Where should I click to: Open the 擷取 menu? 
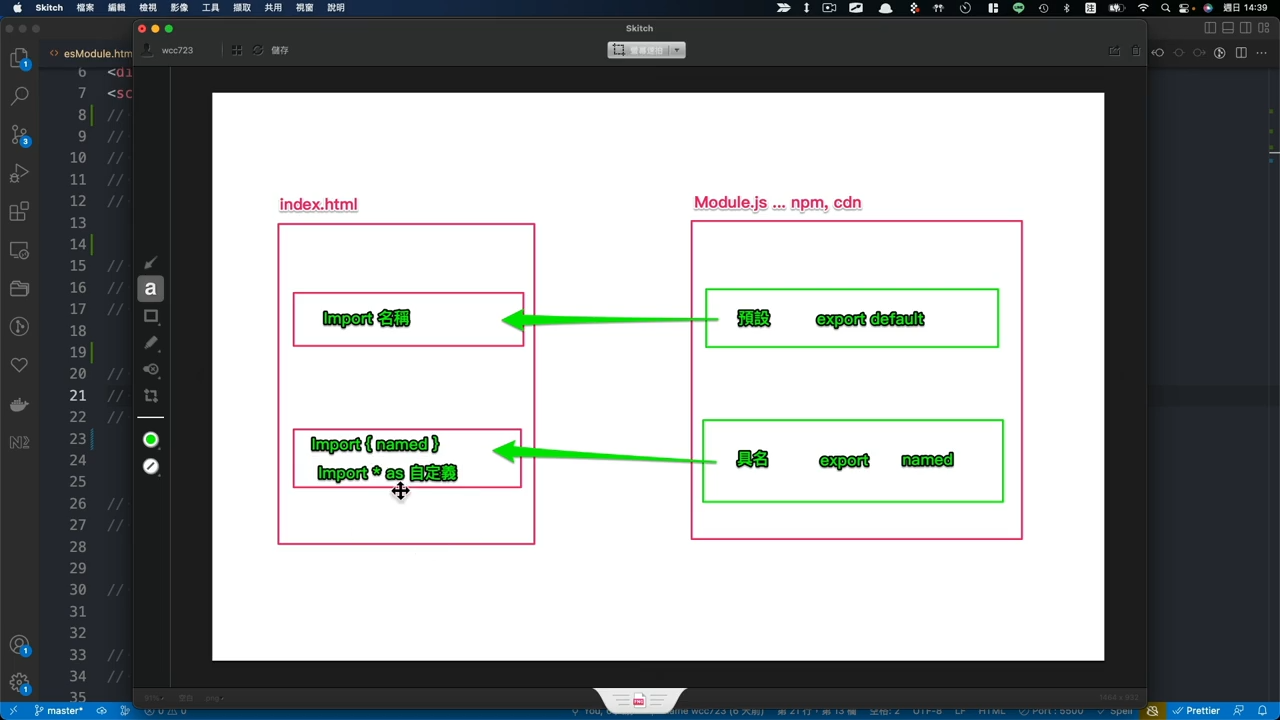tap(242, 7)
